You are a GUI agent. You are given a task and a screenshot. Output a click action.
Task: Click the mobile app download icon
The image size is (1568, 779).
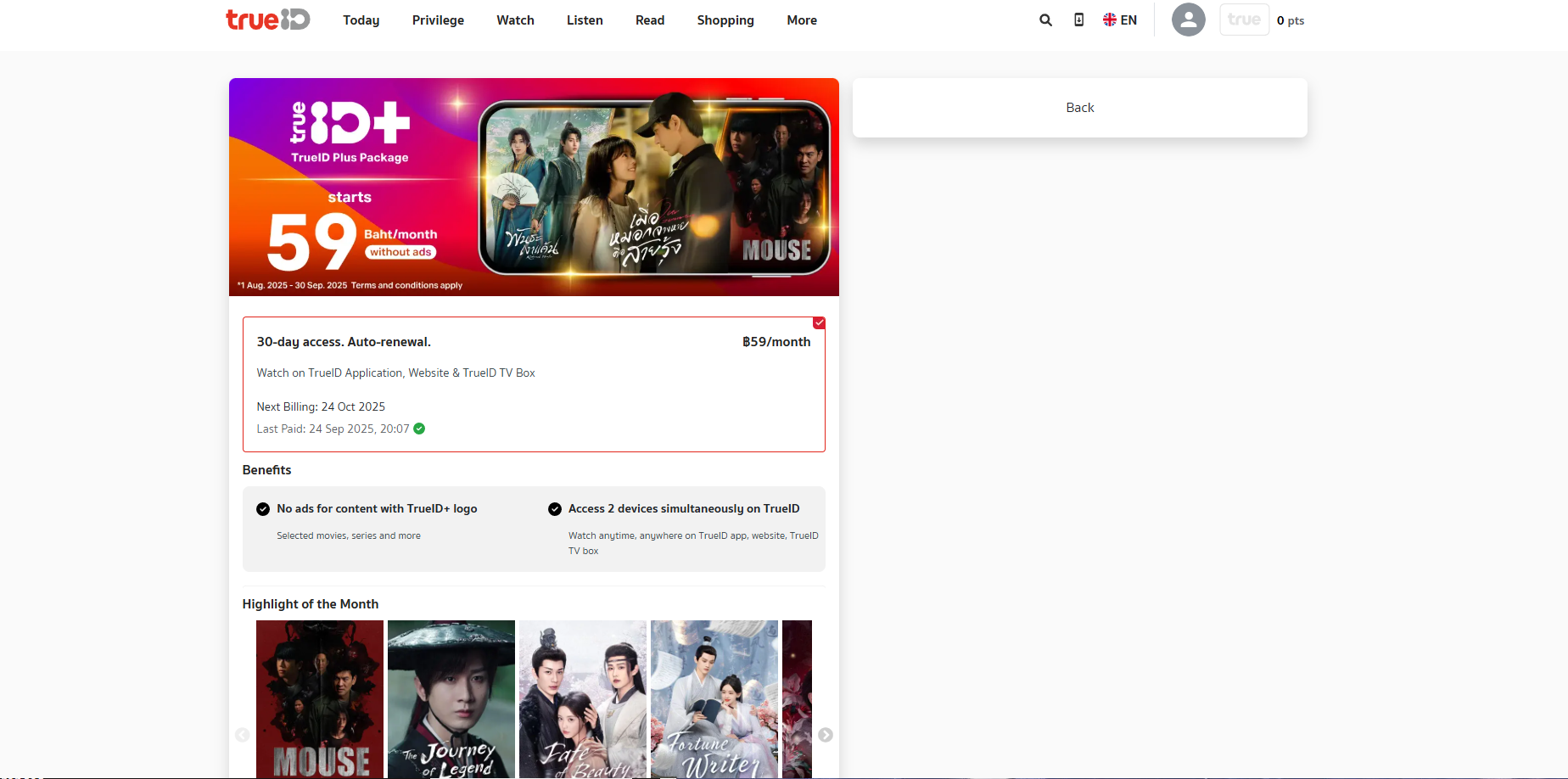click(1078, 20)
